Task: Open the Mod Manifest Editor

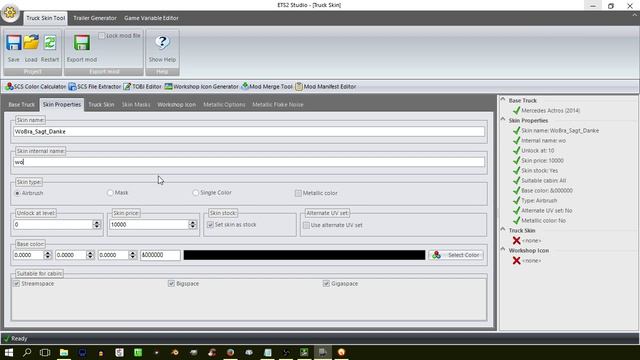Action: [326, 87]
